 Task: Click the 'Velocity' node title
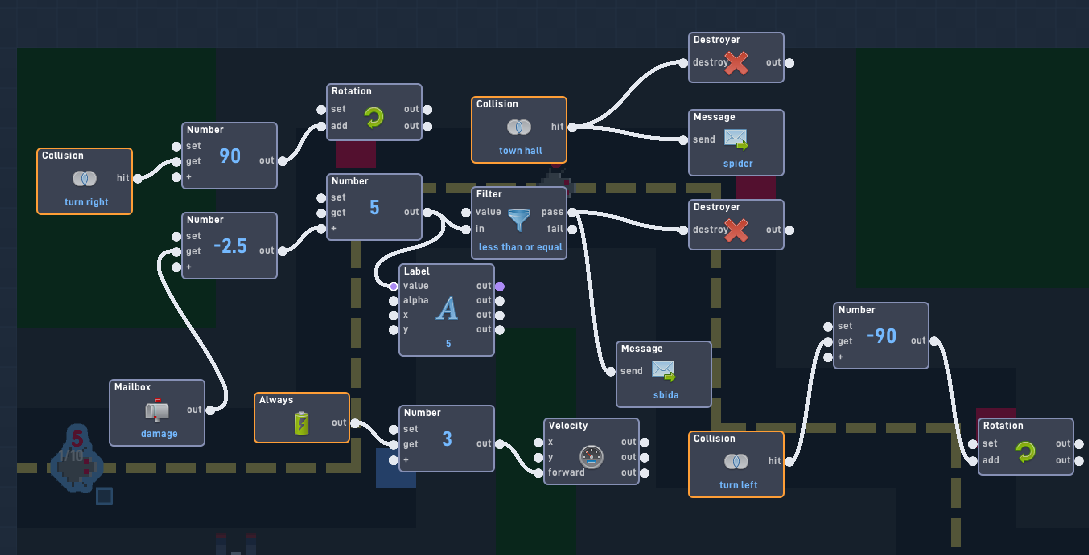(568, 426)
